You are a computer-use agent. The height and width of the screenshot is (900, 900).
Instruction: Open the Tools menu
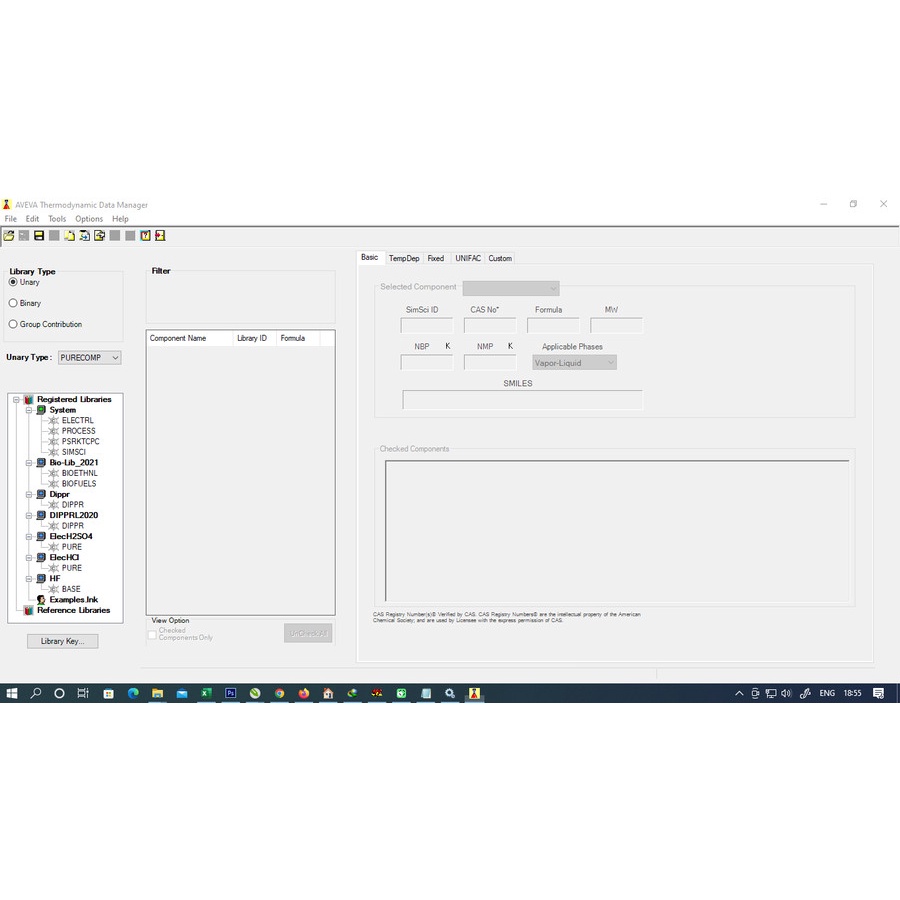pos(57,219)
